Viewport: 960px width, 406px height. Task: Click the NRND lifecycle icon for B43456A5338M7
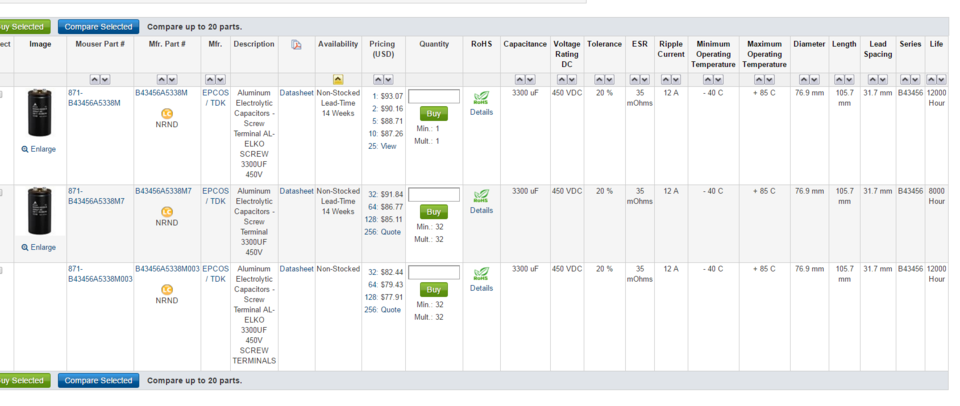167,212
